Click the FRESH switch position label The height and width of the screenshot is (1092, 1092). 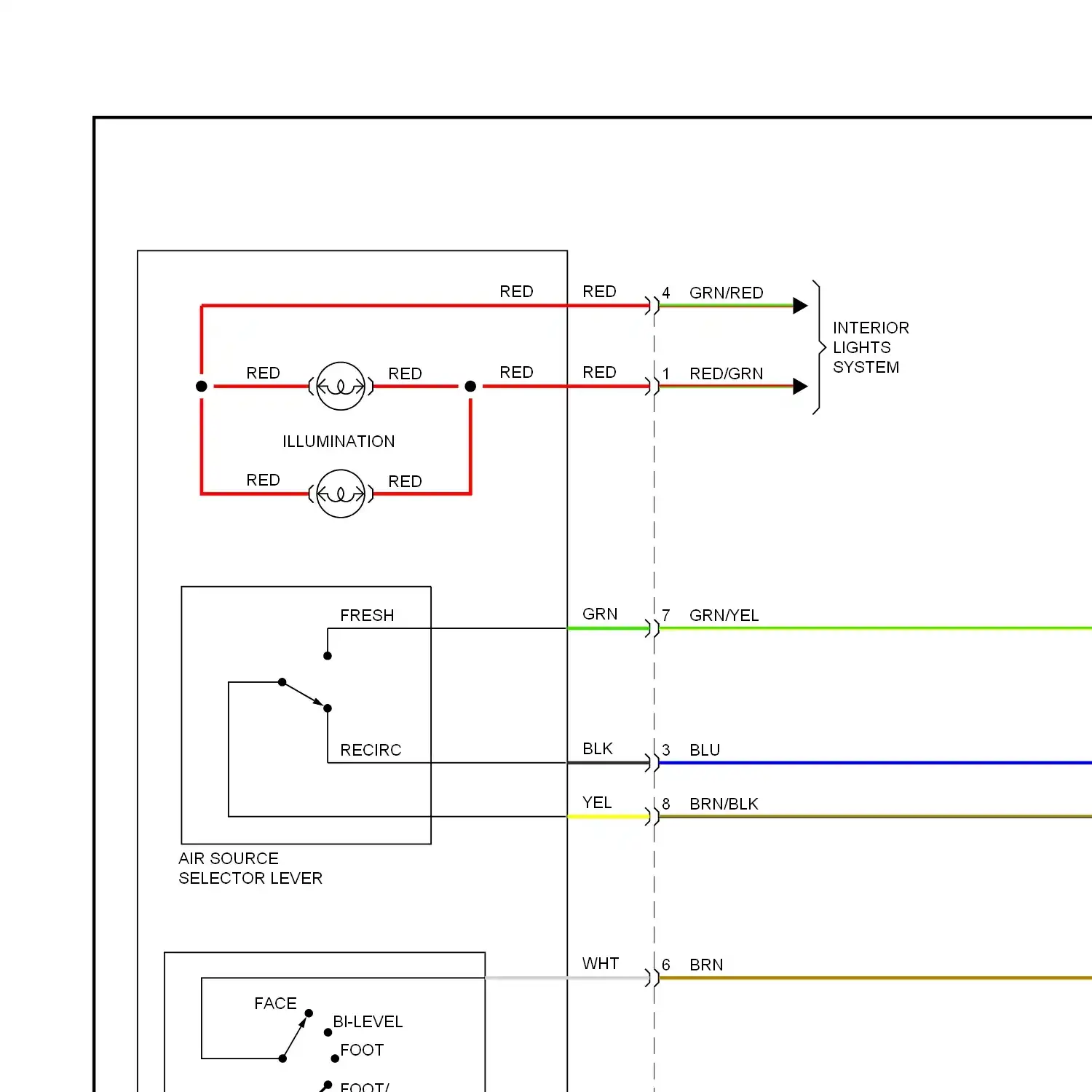click(367, 615)
